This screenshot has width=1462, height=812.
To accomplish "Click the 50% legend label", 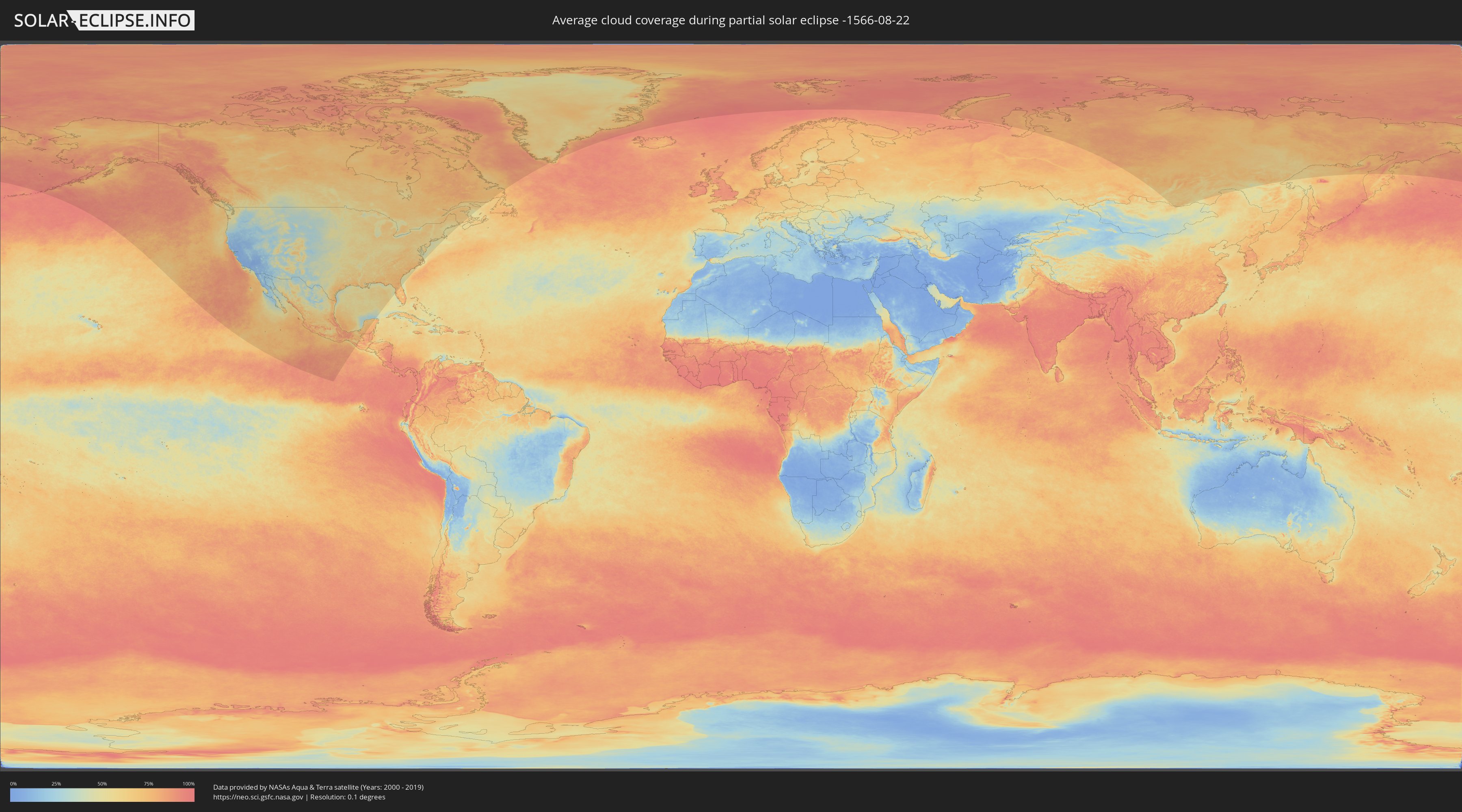I will click(x=102, y=784).
